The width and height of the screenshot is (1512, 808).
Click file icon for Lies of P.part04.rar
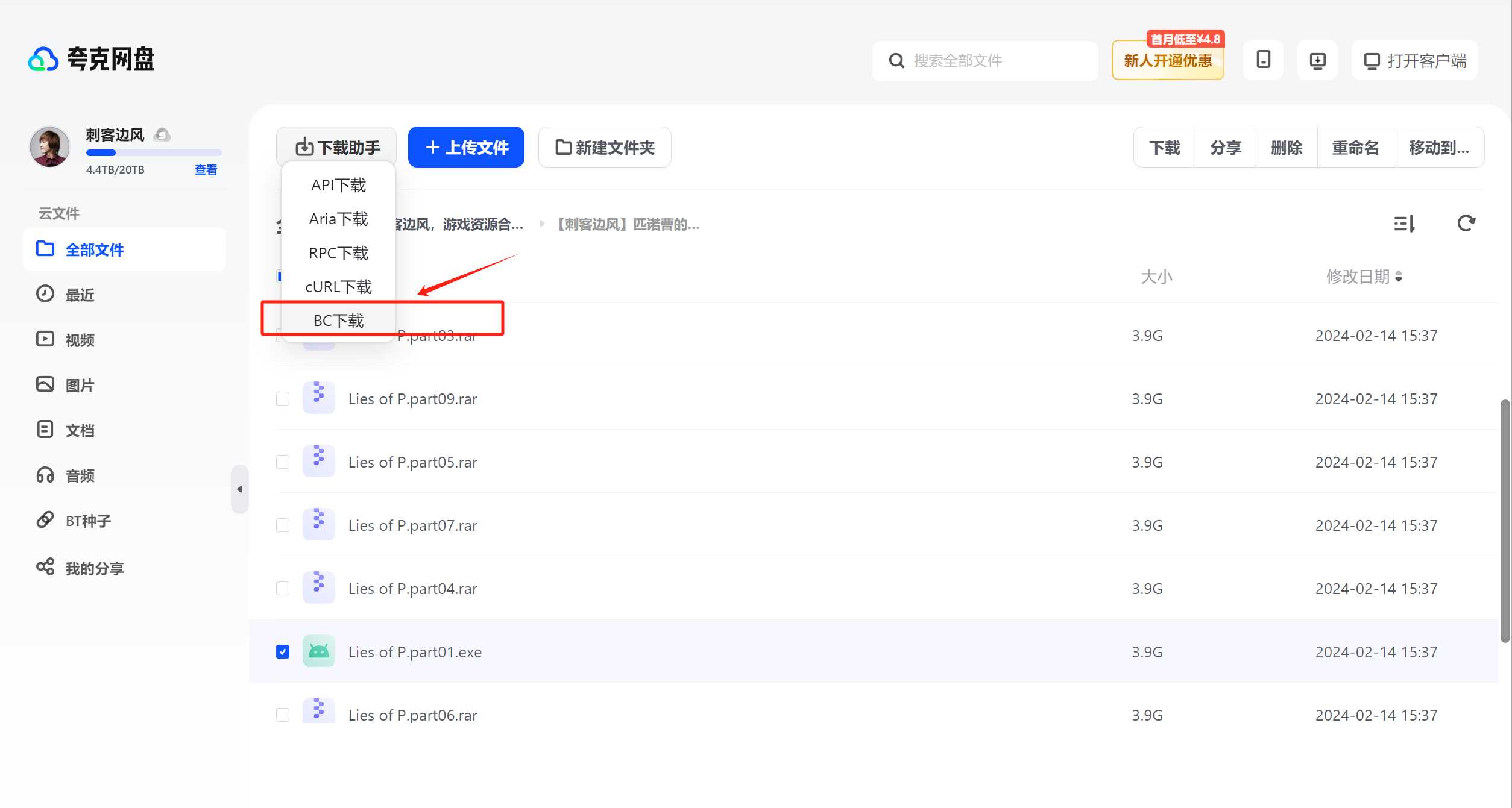[319, 588]
